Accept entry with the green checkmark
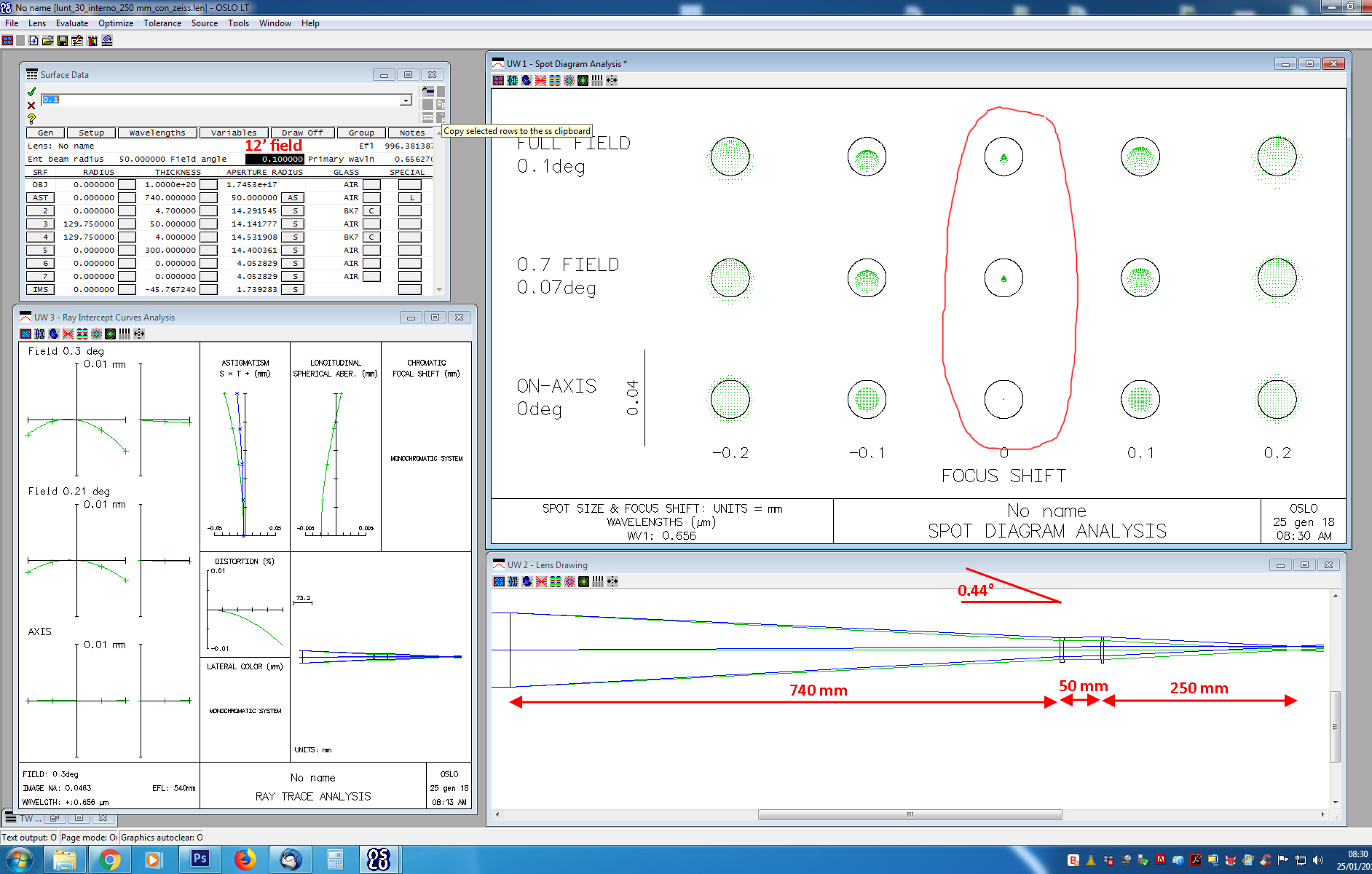The width and height of the screenshot is (1372, 874). tap(31, 92)
